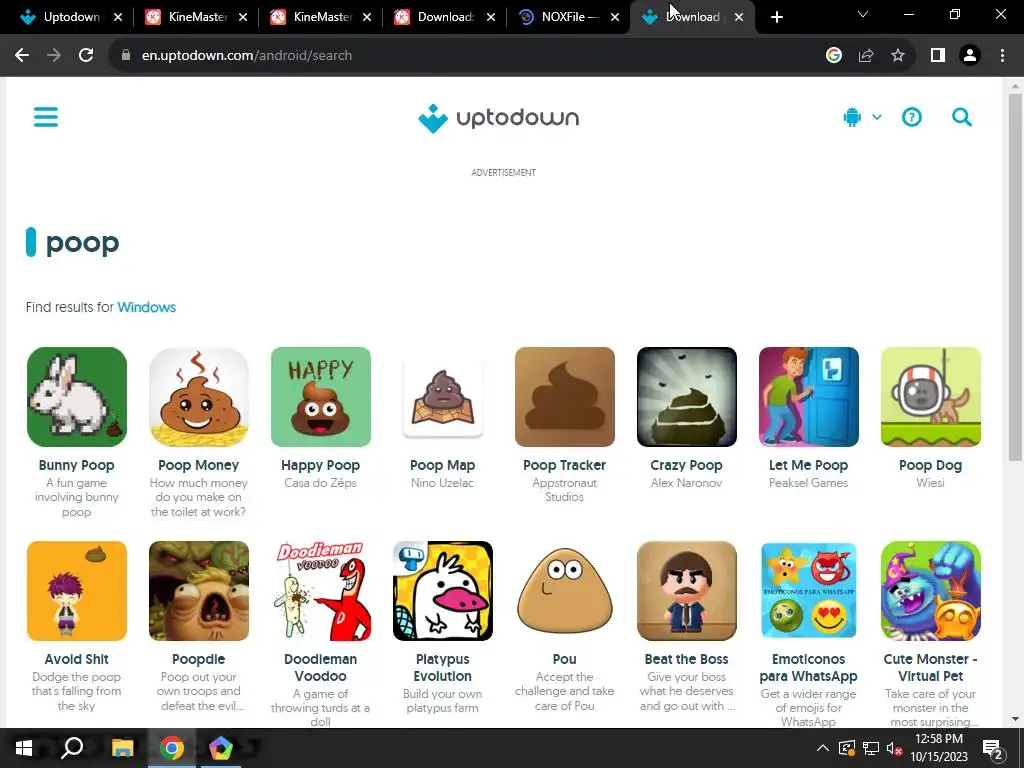Viewport: 1024px width, 768px height.
Task: Click the Poop Dog title link
Action: click(x=931, y=465)
